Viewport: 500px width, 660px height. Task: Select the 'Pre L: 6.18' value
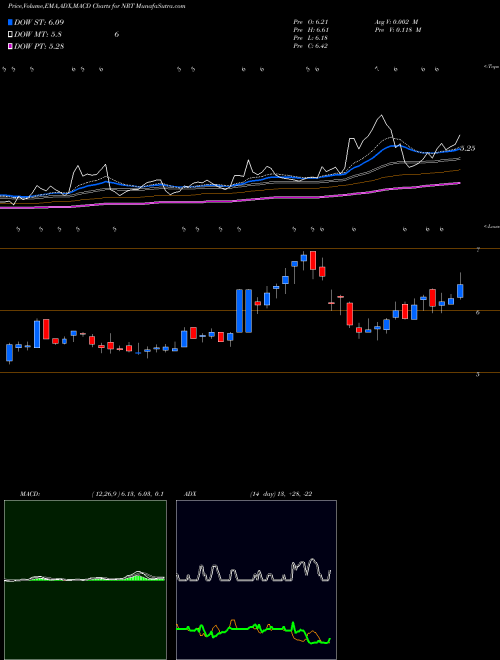[311, 38]
